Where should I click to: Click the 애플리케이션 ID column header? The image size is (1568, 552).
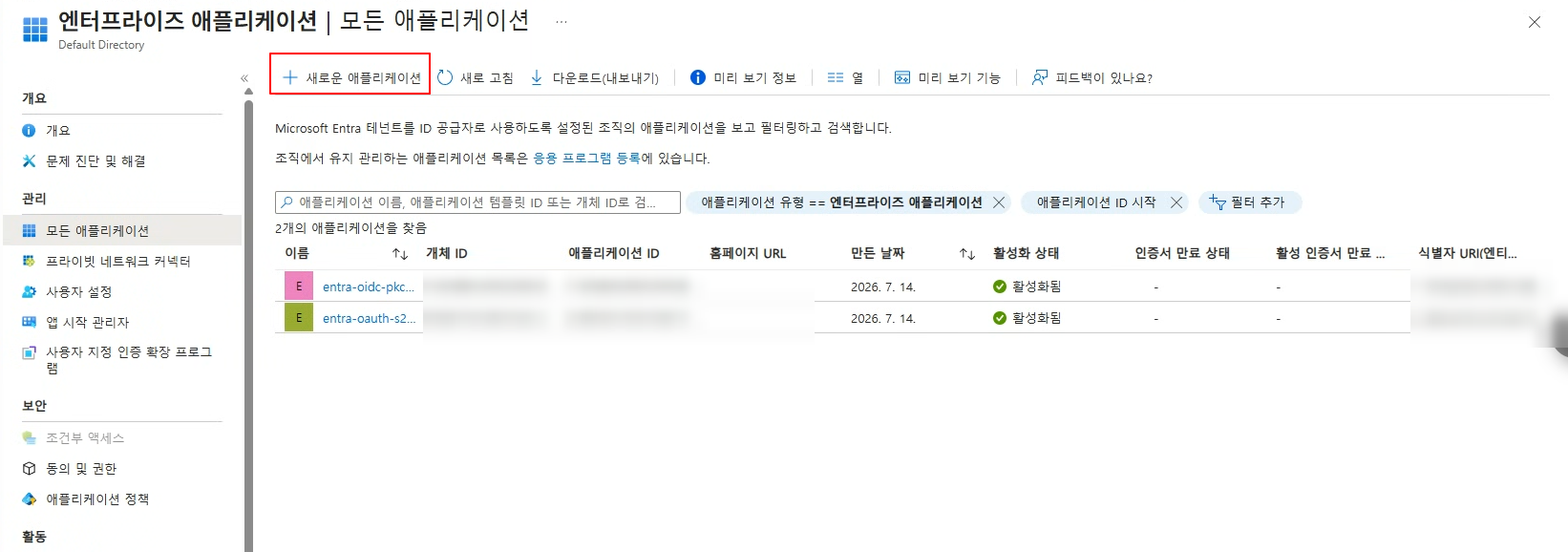(x=614, y=253)
